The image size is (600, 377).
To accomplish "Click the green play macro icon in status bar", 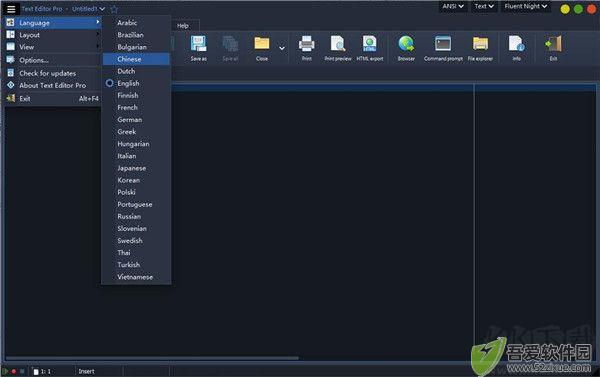I will coord(5,371).
